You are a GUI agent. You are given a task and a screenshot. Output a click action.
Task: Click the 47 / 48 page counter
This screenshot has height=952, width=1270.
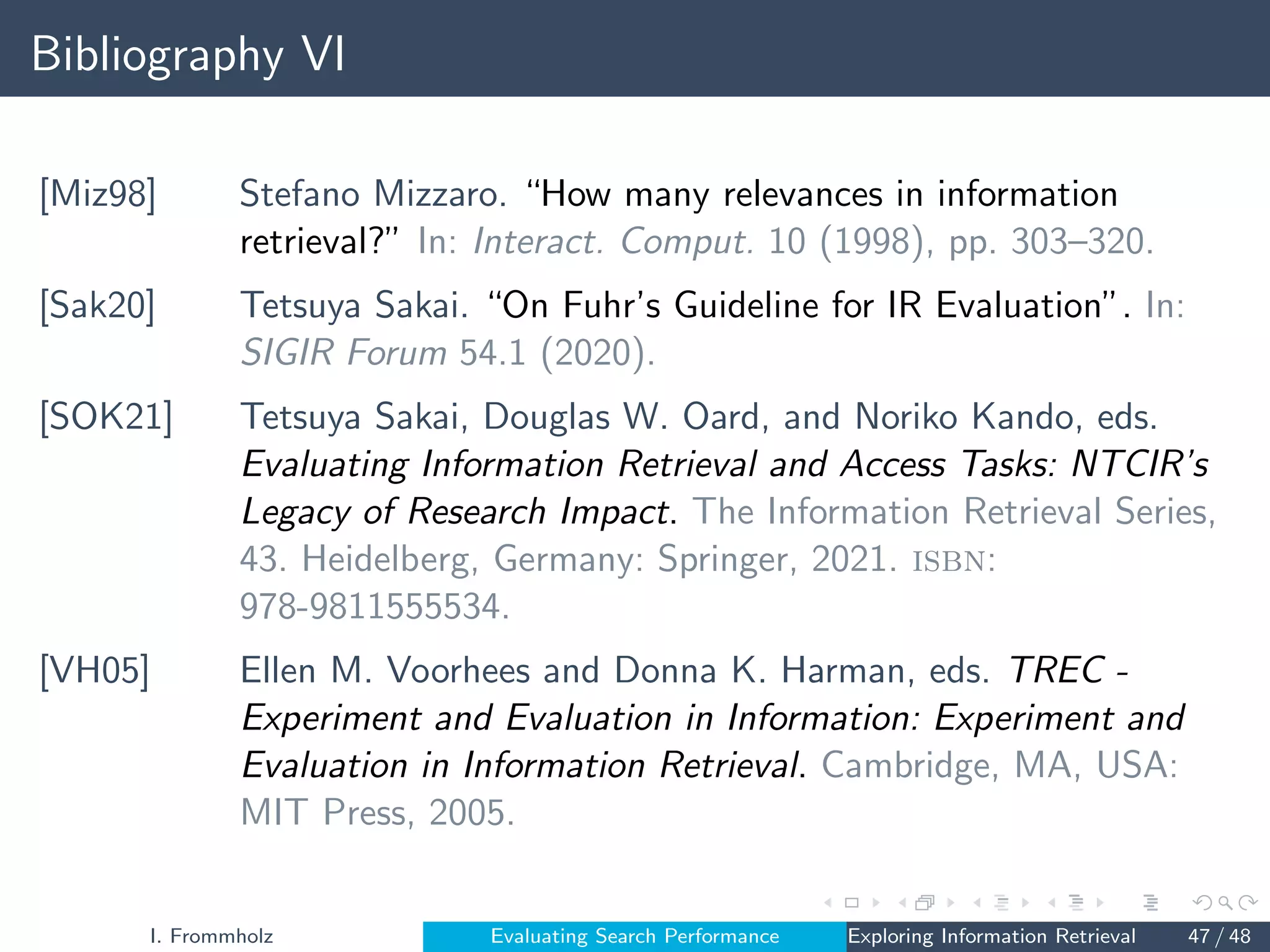coord(1220,936)
